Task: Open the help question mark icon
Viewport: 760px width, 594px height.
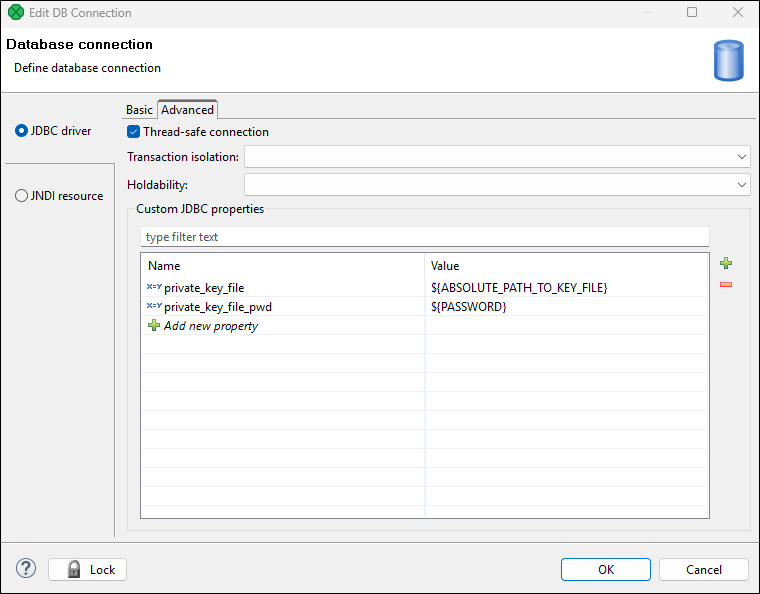Action: click(26, 569)
